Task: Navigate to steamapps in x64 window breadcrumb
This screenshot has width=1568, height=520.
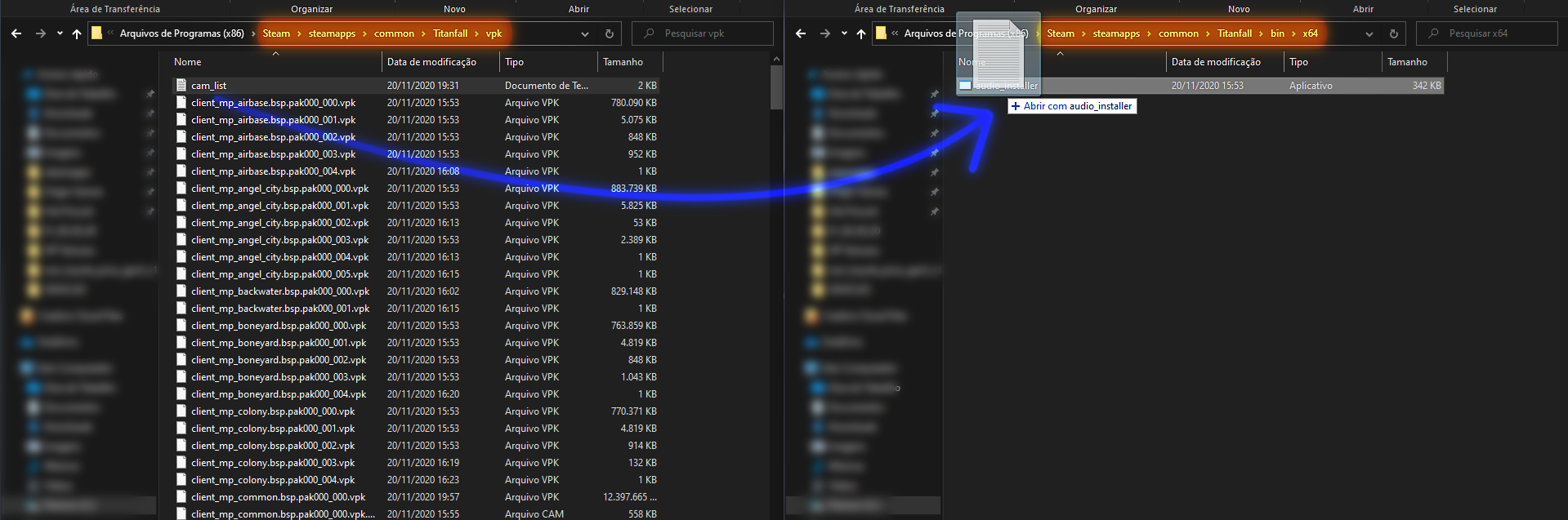Action: [1116, 33]
